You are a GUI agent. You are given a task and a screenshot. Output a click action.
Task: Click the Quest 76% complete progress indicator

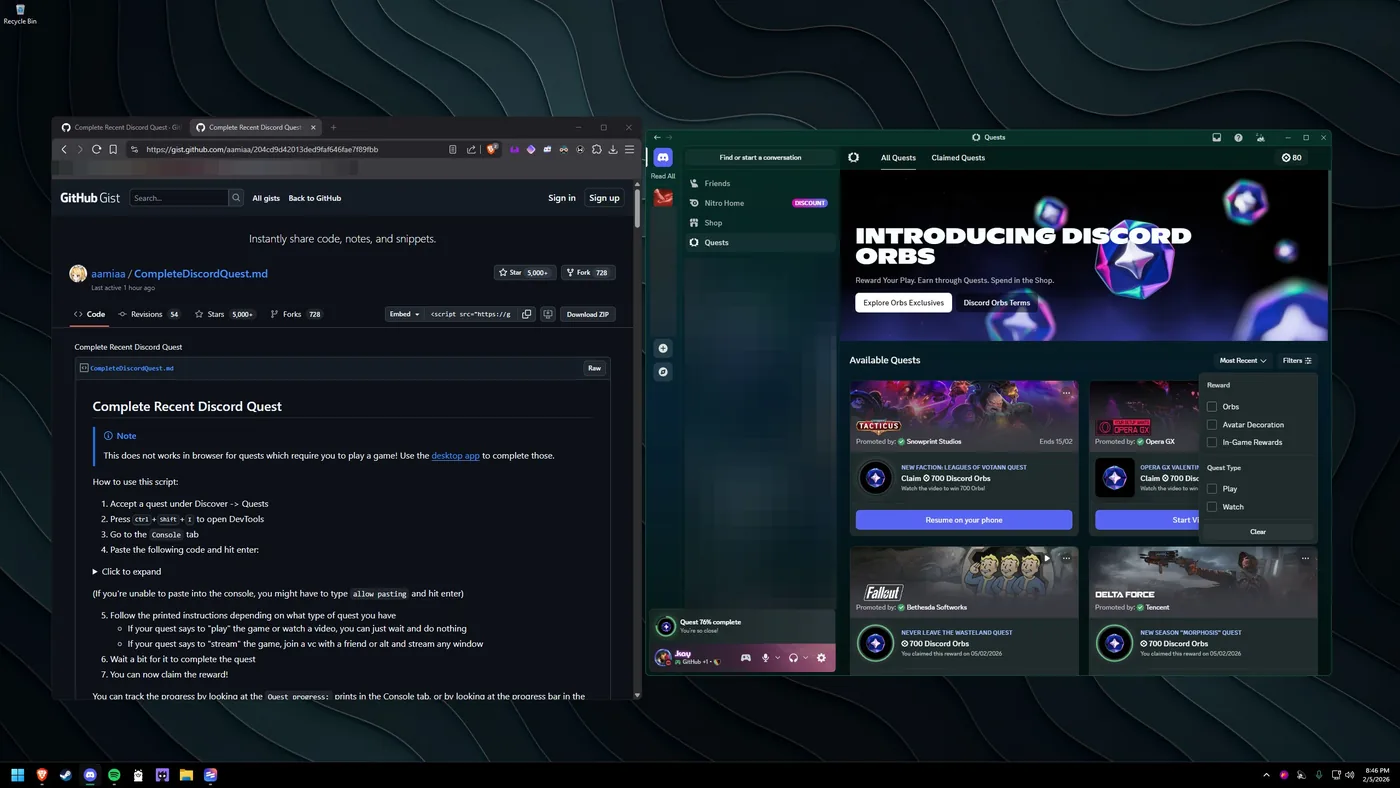click(741, 626)
